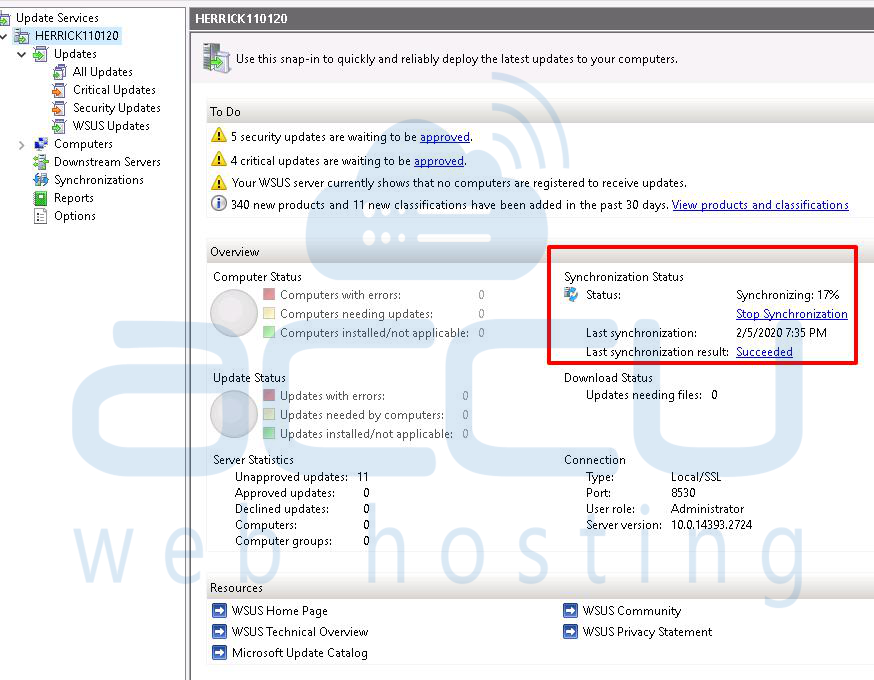Click the WSUS Home Page arrow icon
This screenshot has height=680, width=874.
click(x=220, y=611)
